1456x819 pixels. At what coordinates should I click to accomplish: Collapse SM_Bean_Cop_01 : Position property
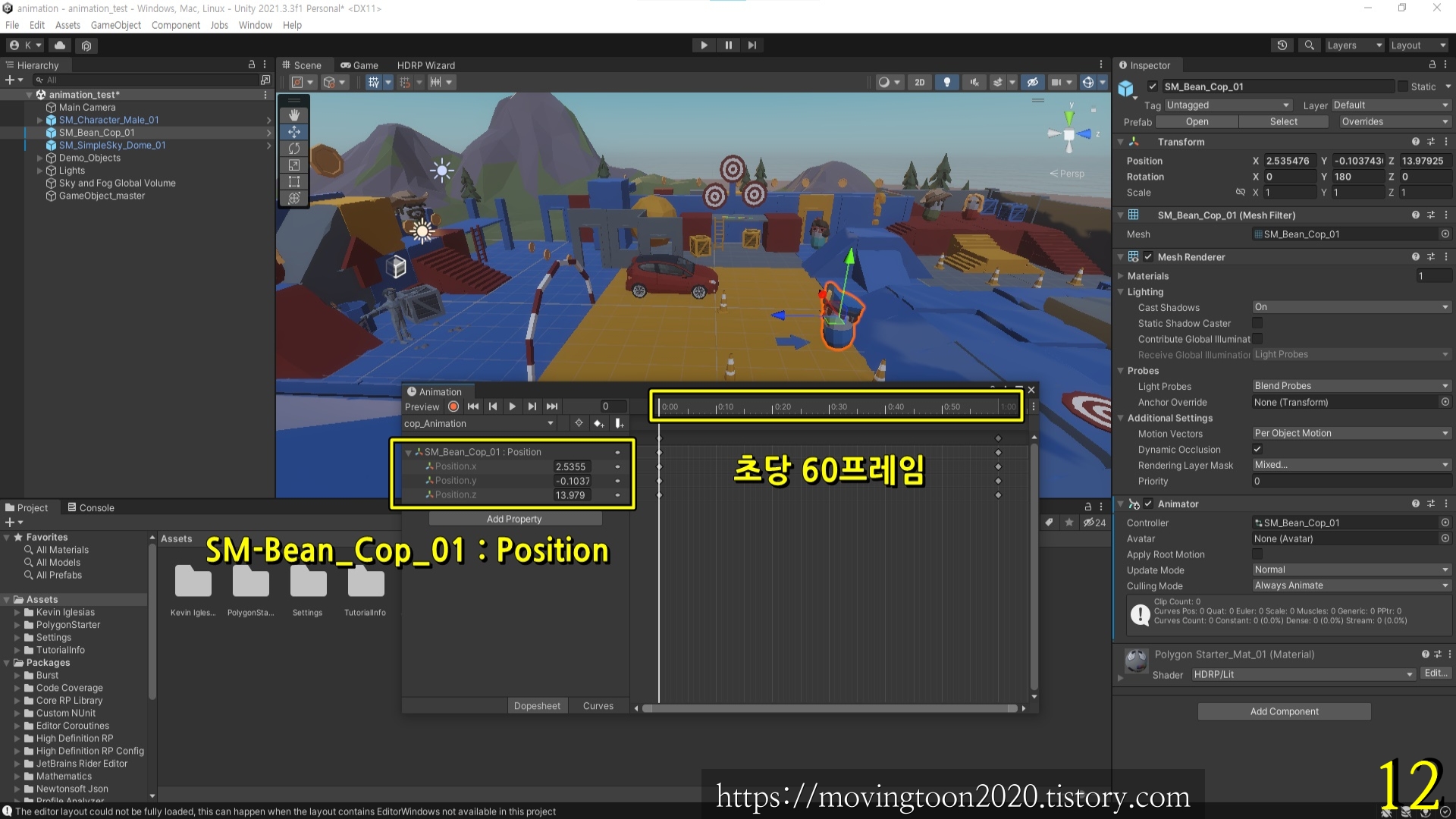click(x=409, y=452)
